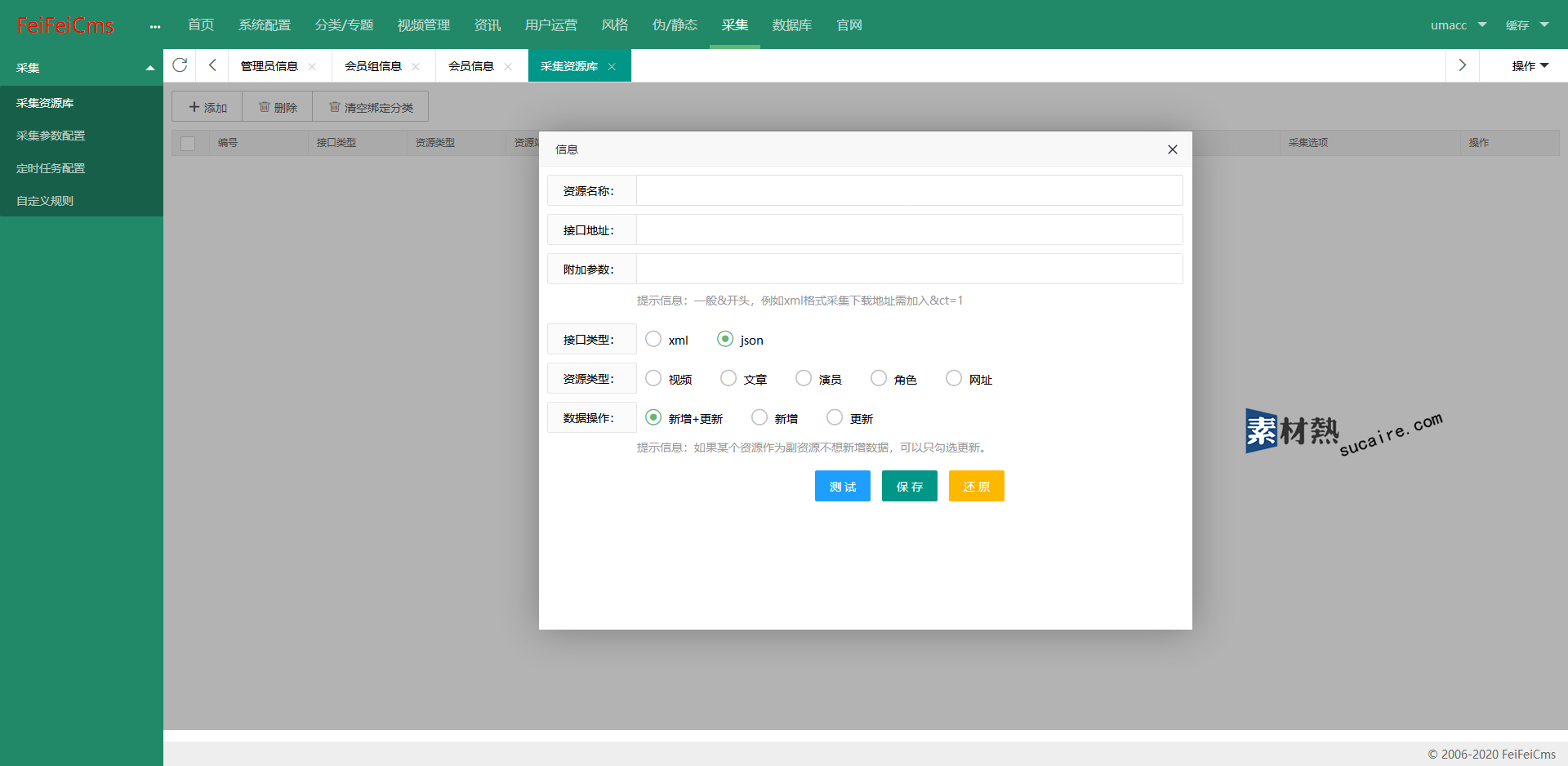Click the scroll tabs right arrow
Screen dimensions: 1568x766
(1462, 65)
